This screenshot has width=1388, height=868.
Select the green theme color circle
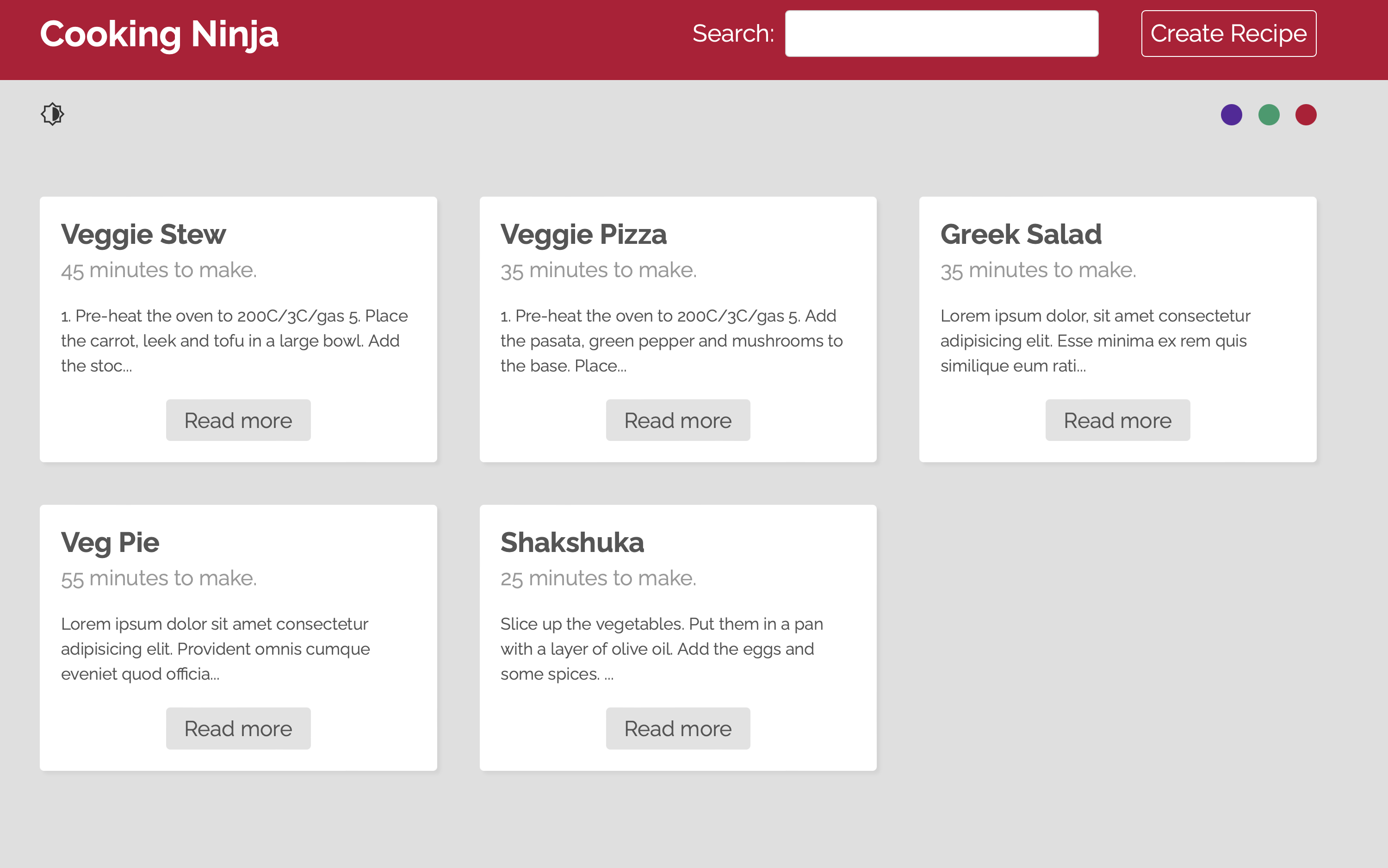tap(1269, 115)
